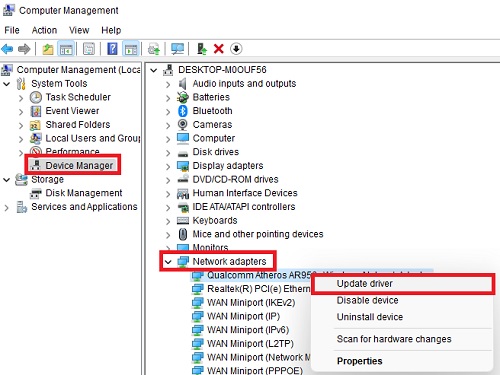
Task: Click the Computer Management title bar icon
Action: coord(8,10)
